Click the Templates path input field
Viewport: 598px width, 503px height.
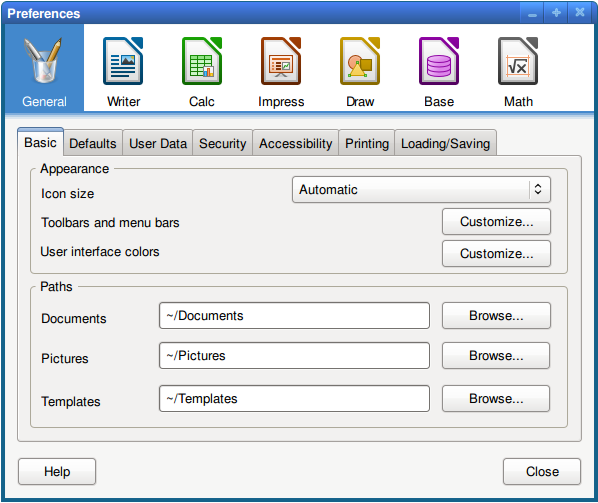[294, 399]
